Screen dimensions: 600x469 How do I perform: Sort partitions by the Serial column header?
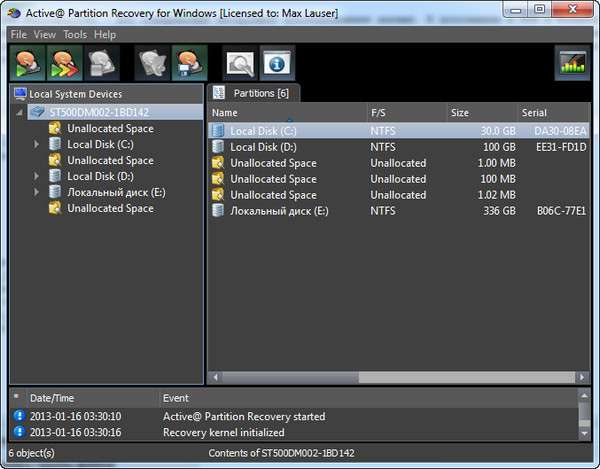point(553,112)
